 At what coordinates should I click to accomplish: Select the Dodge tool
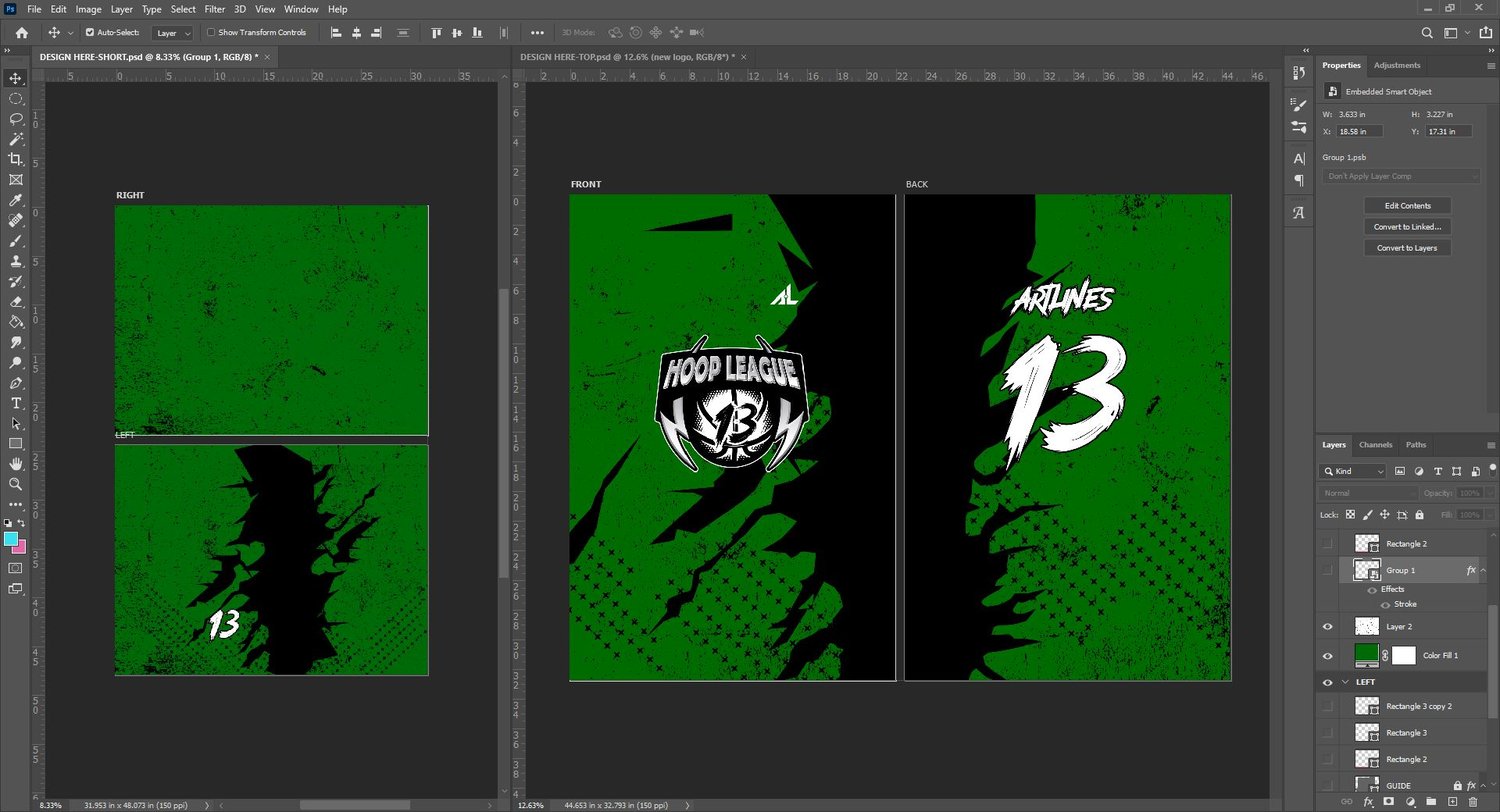point(16,363)
